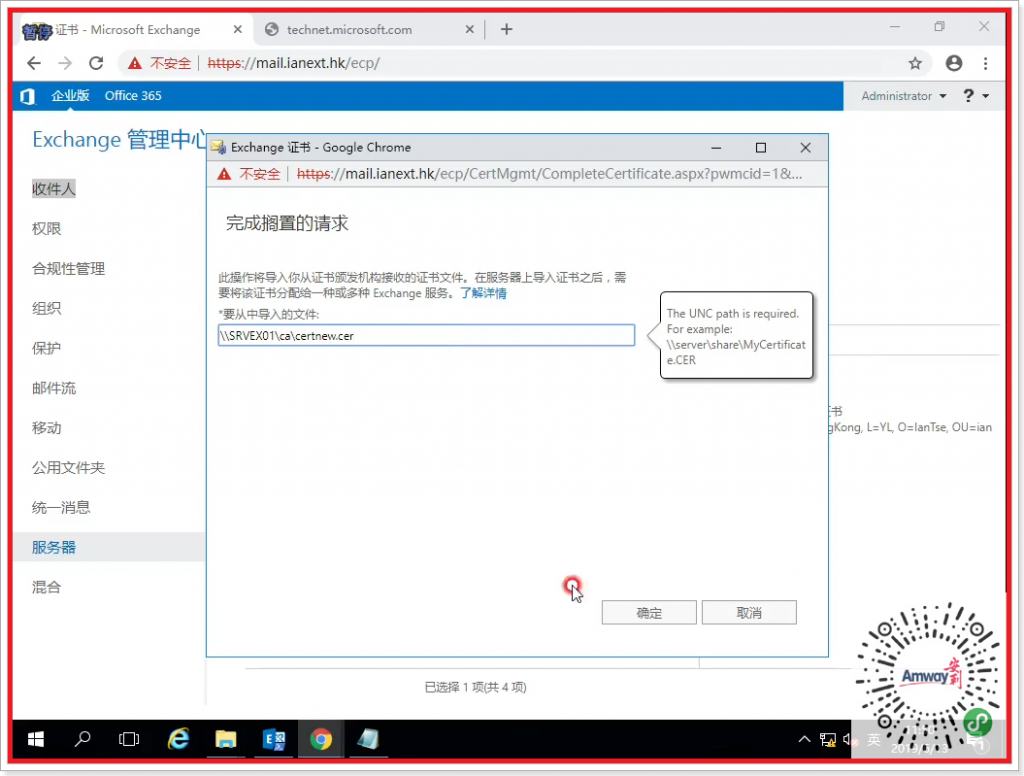Open File Explorer from the taskbar
This screenshot has width=1024, height=776.
coord(226,739)
